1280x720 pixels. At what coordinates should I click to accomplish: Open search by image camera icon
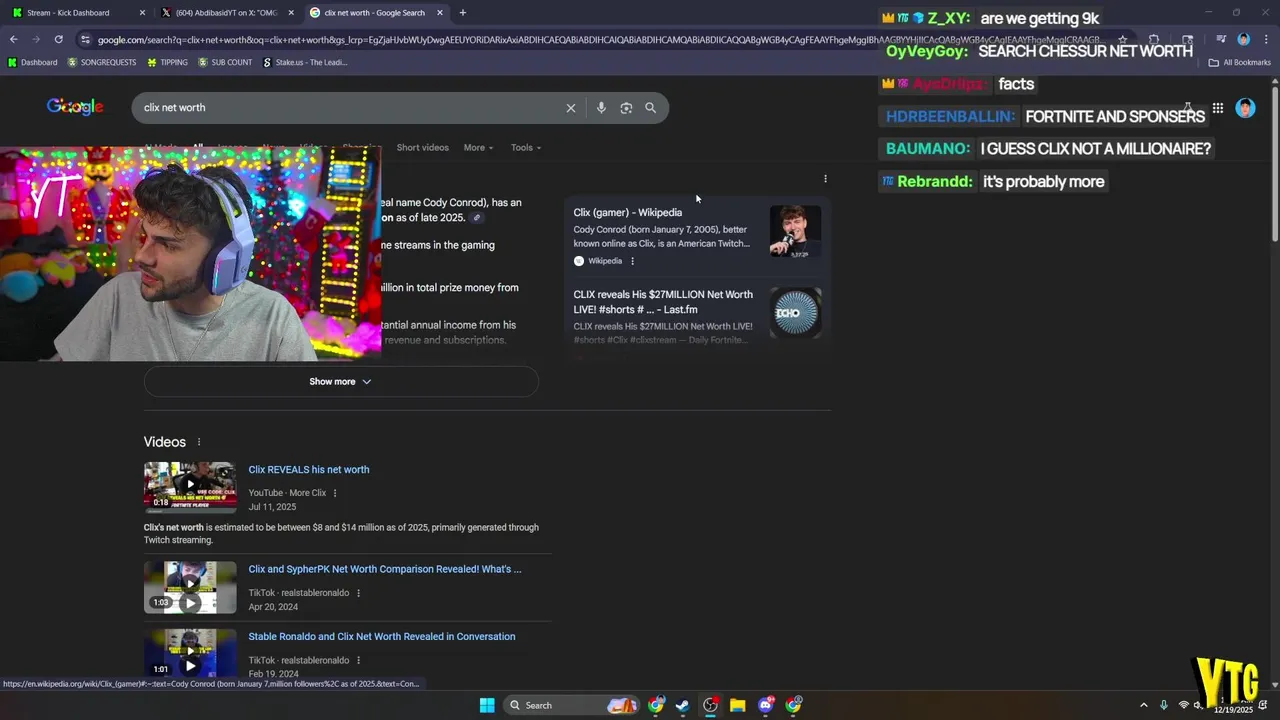point(626,108)
